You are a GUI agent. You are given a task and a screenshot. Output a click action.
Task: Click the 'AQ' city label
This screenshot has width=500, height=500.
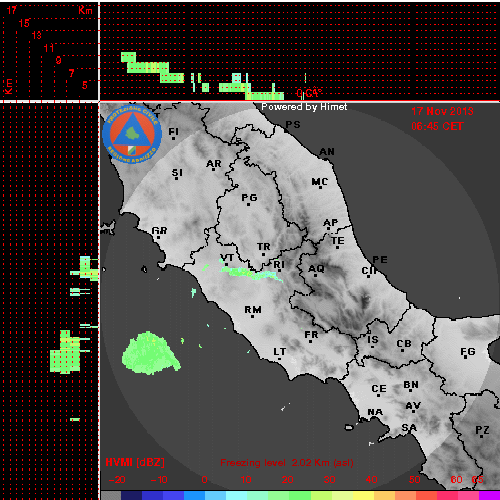pyautogui.click(x=316, y=269)
